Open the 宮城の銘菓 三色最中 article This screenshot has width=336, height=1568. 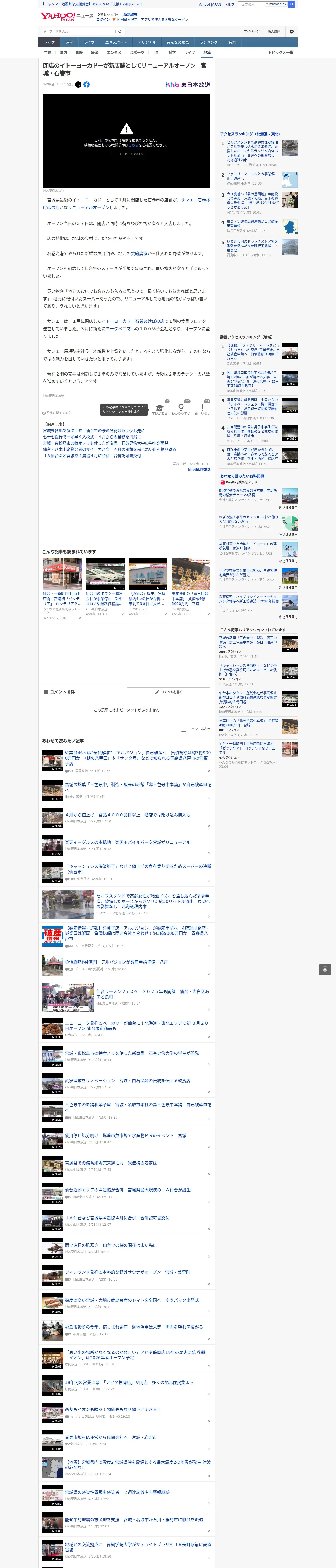pyautogui.click(x=138, y=787)
